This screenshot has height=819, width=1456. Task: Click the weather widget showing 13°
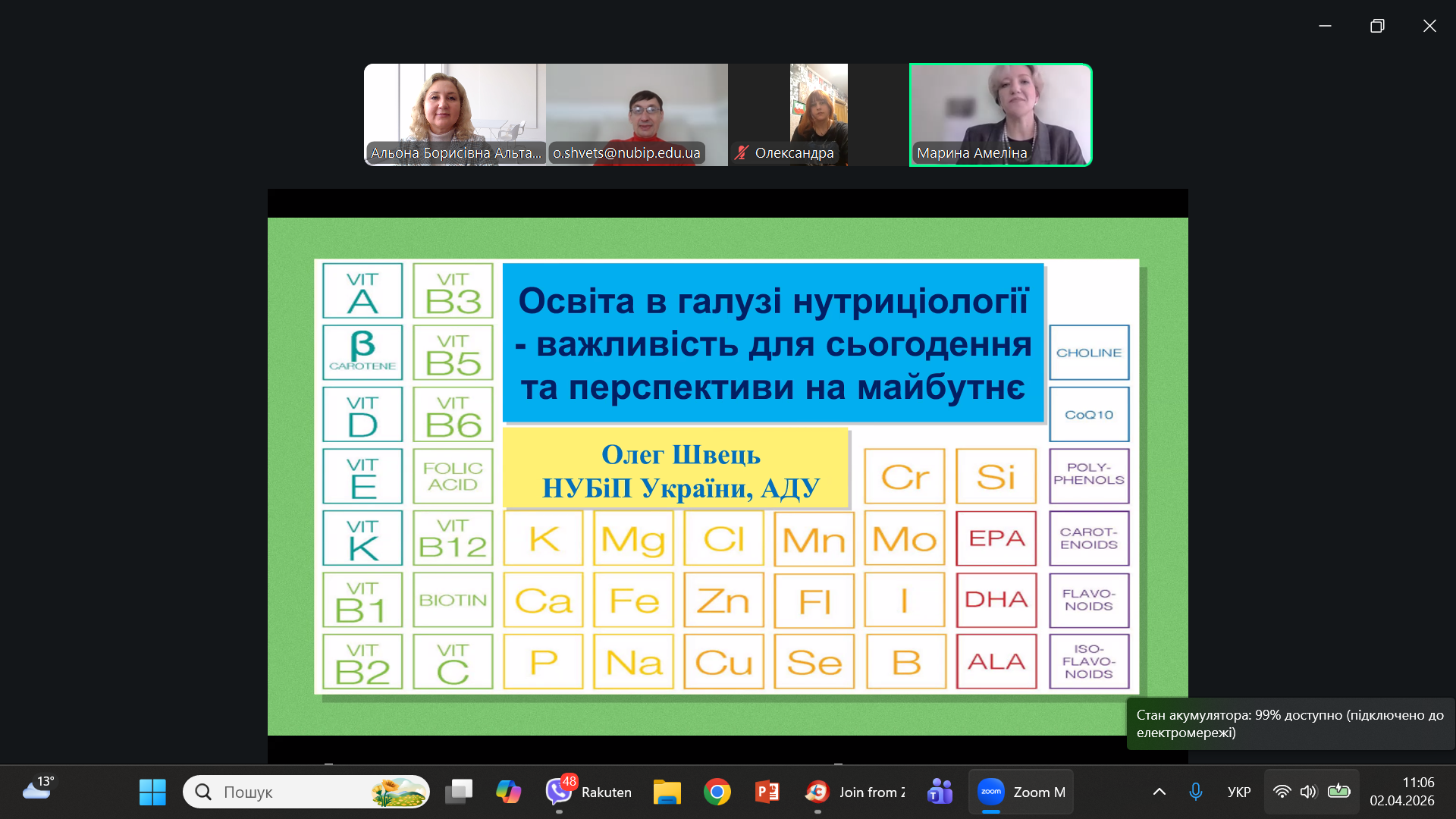coord(38,789)
